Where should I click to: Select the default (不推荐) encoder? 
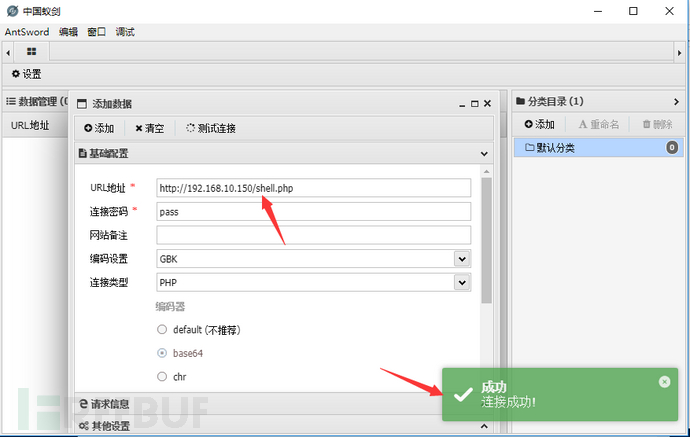pyautogui.click(x=162, y=330)
